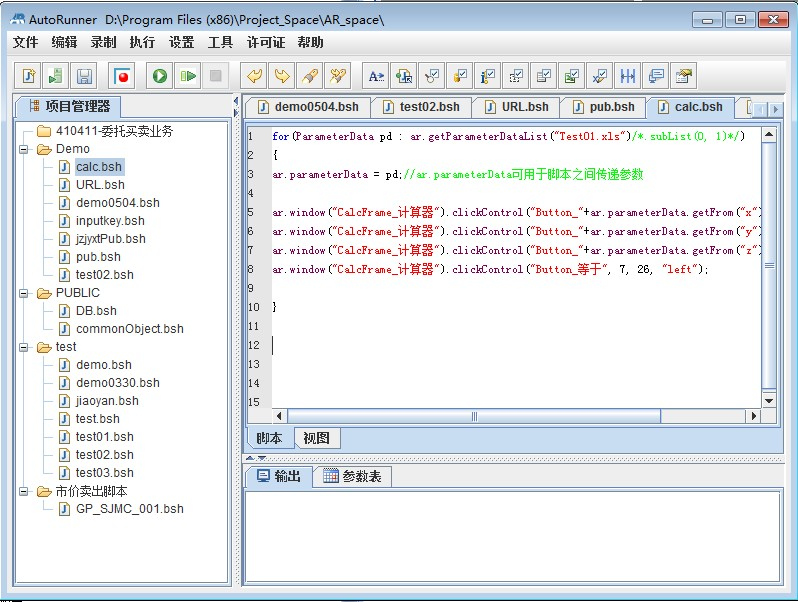Click the redo arrow icon

click(283, 76)
